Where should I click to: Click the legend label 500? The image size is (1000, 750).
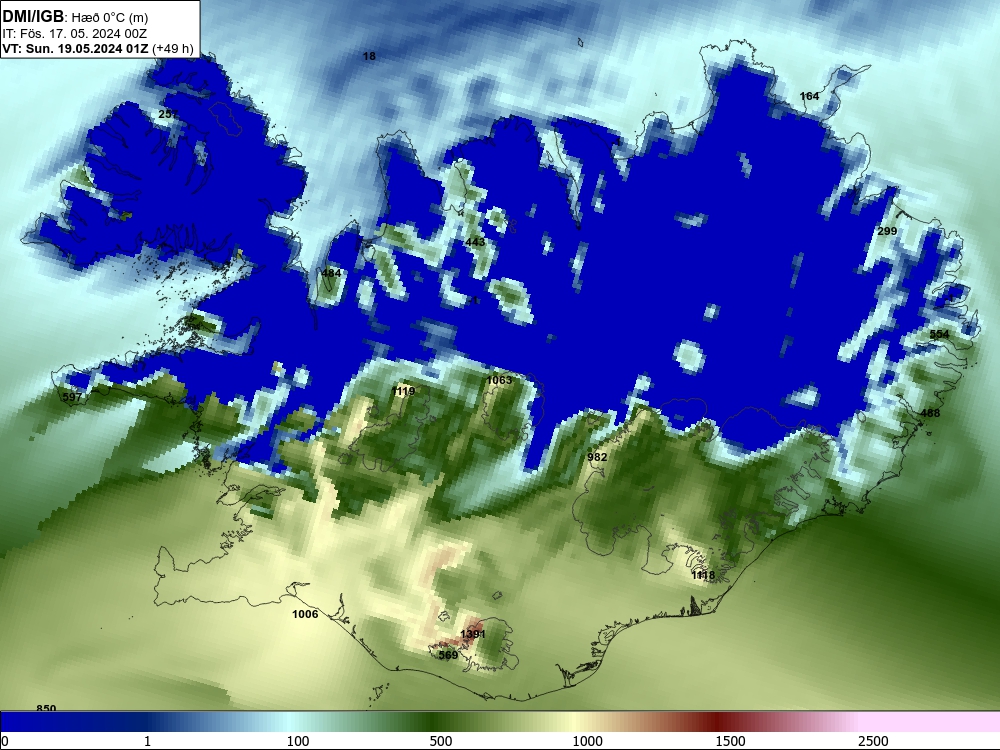[x=441, y=741]
